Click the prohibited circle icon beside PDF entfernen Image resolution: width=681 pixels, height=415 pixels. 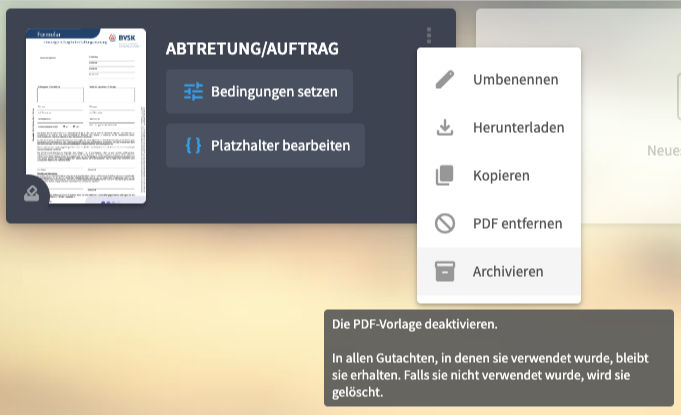[445, 224]
